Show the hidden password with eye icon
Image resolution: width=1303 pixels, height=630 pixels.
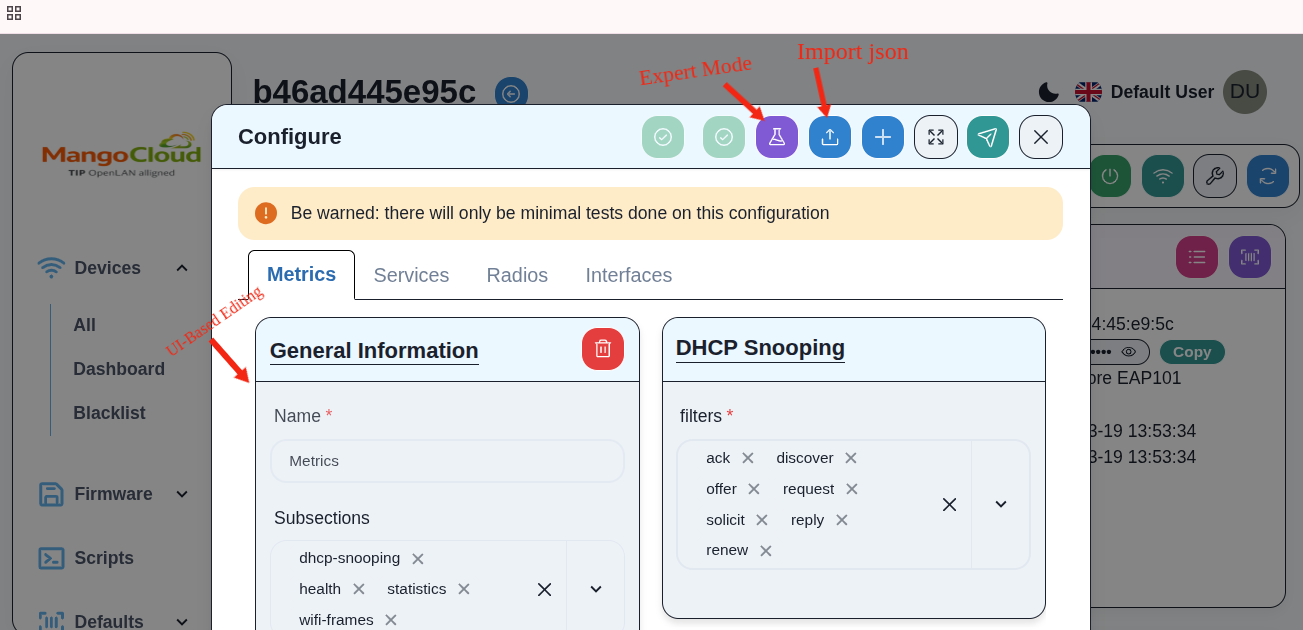pyautogui.click(x=1128, y=352)
